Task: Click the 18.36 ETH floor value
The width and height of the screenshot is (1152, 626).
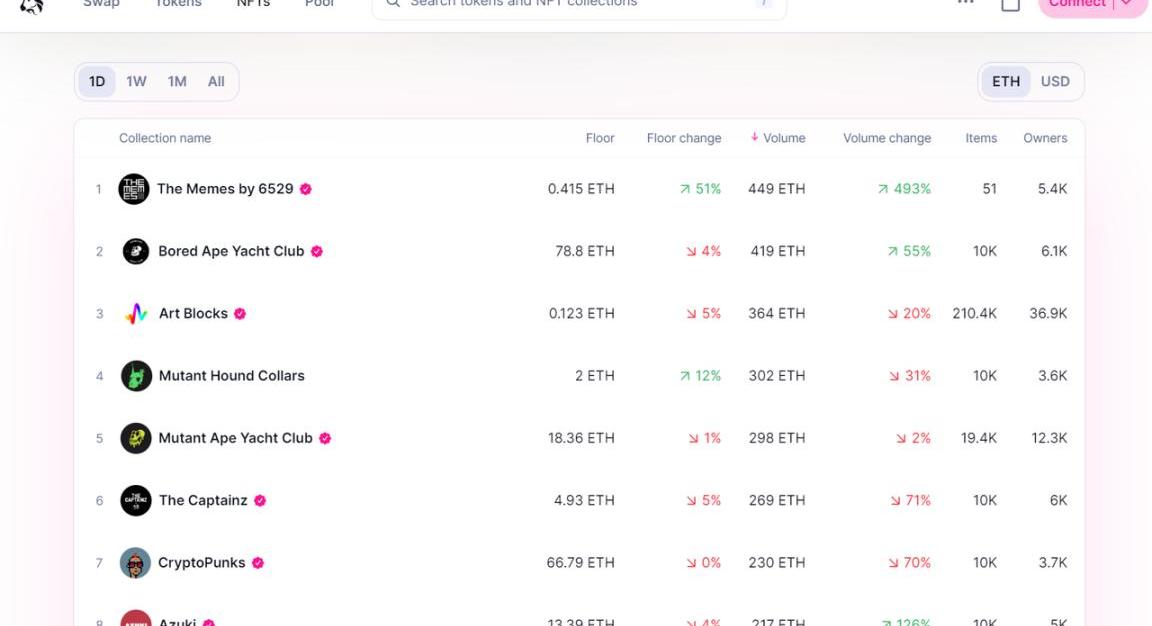Action: click(x=581, y=438)
